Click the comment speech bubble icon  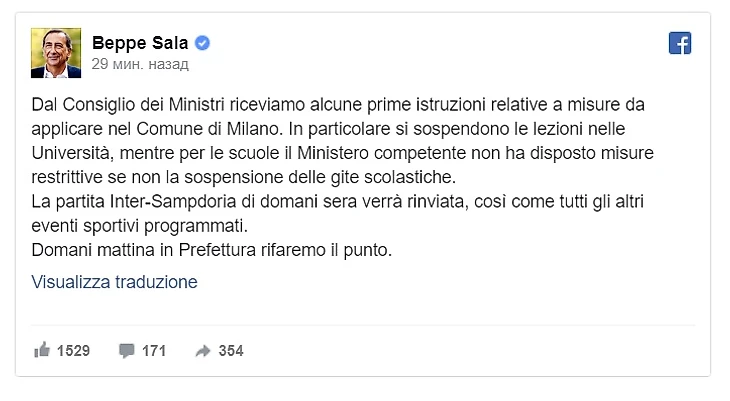(126, 351)
